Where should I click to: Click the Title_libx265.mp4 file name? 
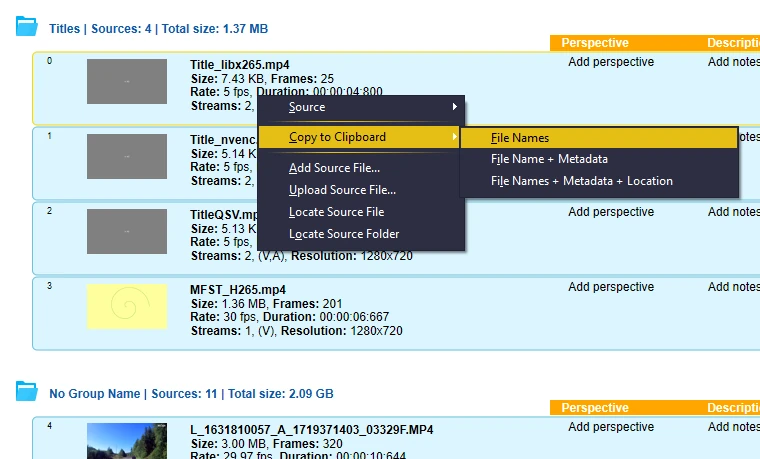240,65
